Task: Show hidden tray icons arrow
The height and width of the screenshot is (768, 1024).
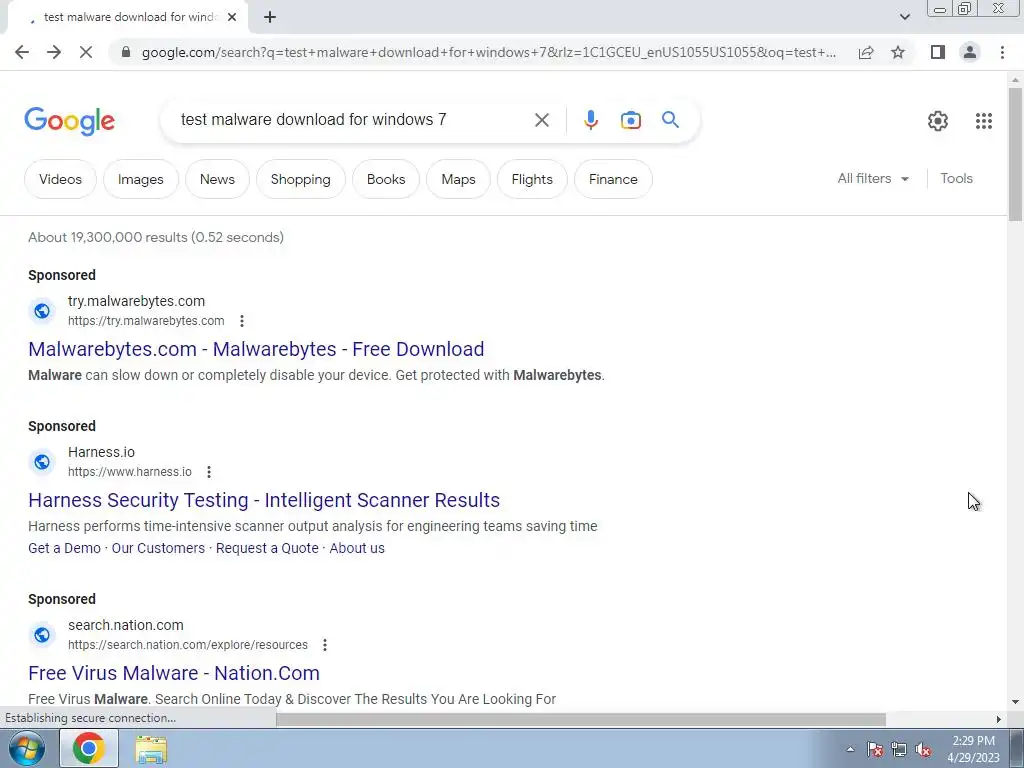Action: tap(850, 749)
